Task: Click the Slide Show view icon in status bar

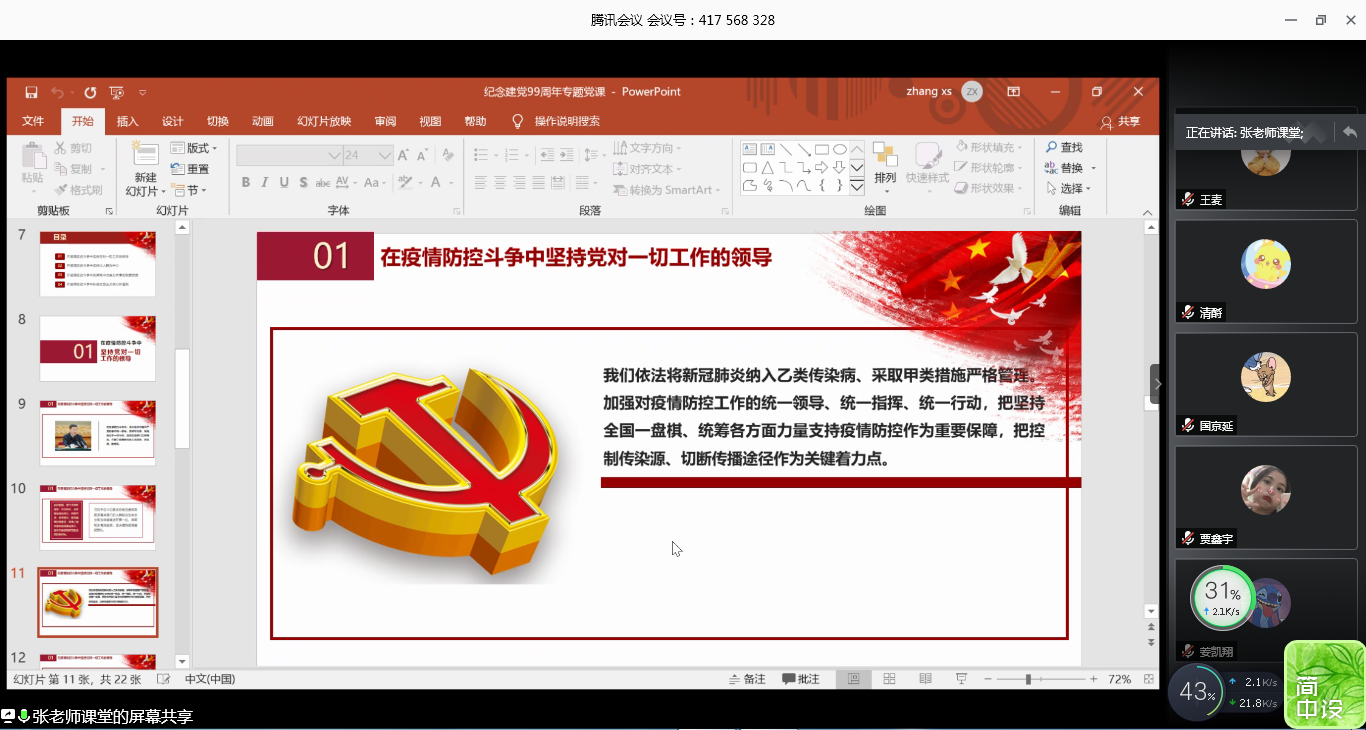Action: pos(961,679)
